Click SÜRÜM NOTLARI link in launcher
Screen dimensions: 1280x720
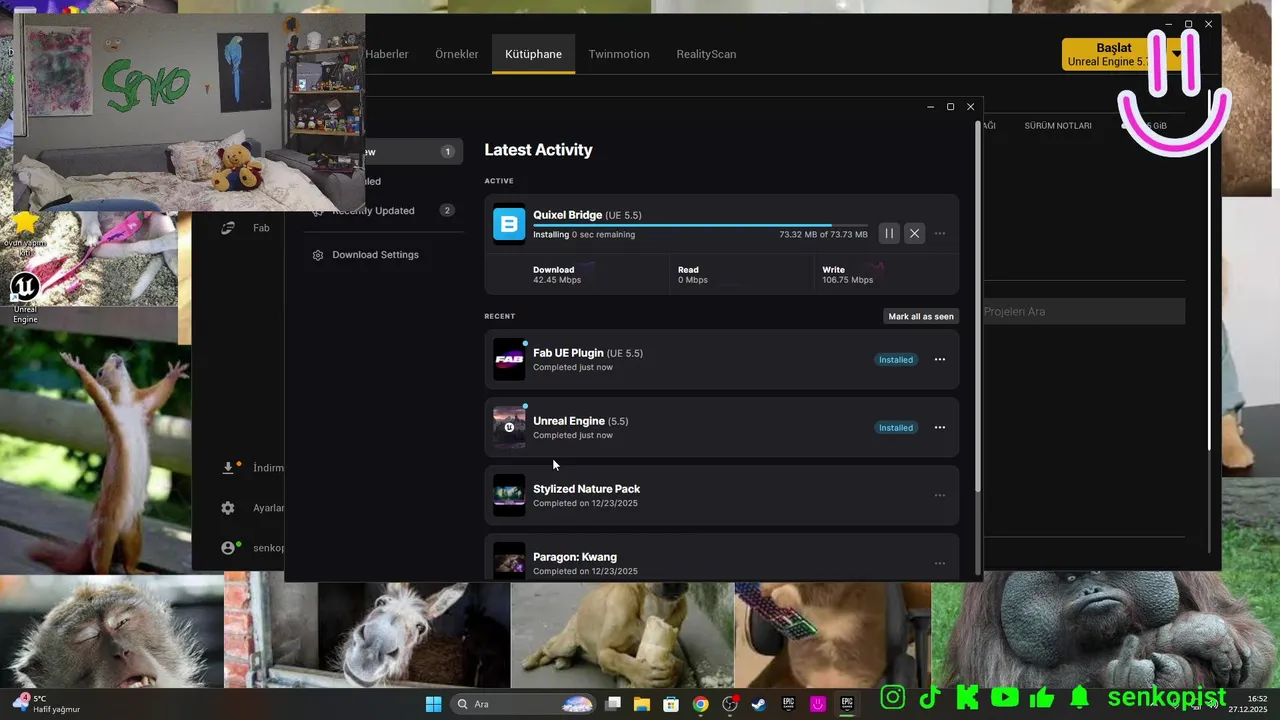coord(1058,126)
